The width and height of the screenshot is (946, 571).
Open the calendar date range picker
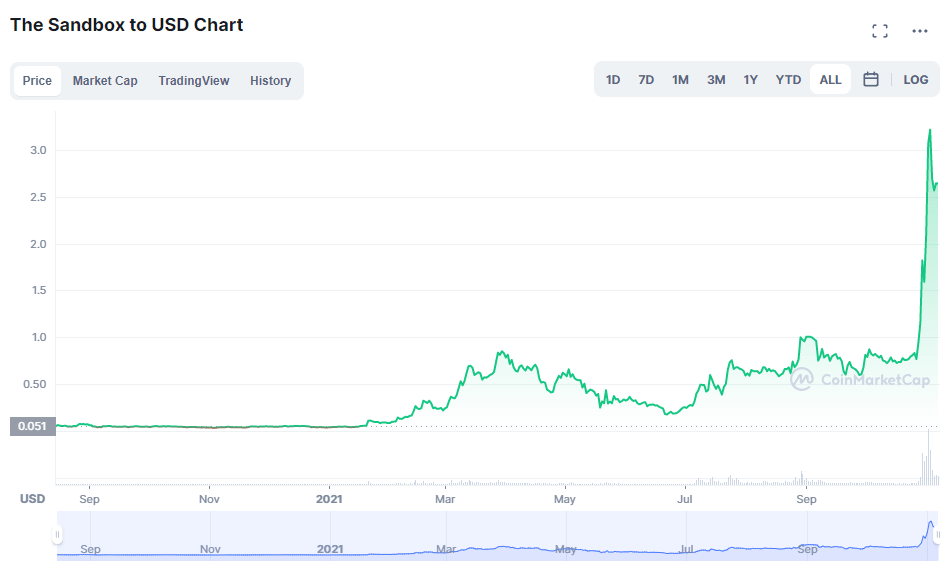(871, 80)
